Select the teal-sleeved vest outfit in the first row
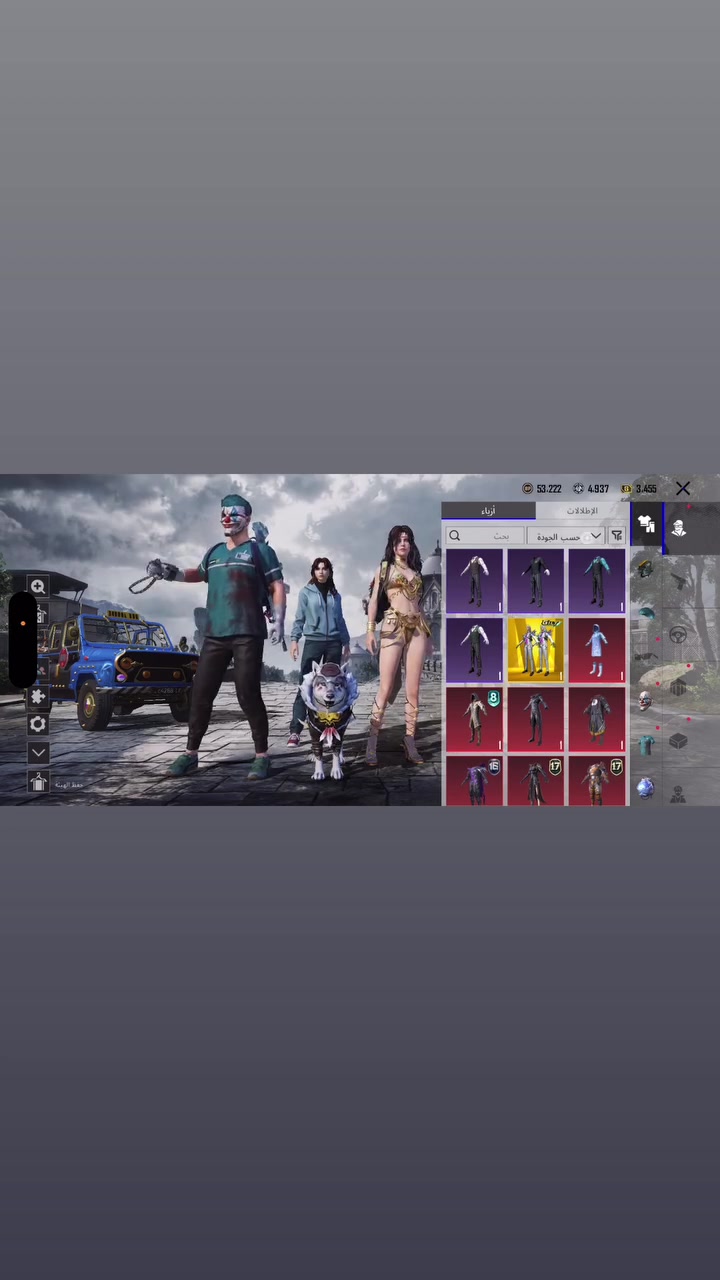Screen dimensions: 720x1280 point(596,581)
